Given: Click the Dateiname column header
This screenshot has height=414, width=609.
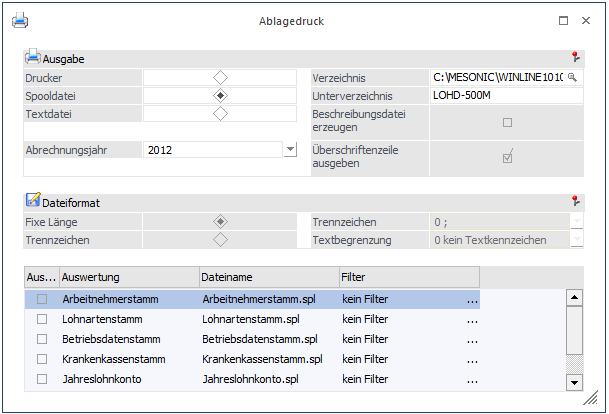Looking at the screenshot, I should coord(266,275).
